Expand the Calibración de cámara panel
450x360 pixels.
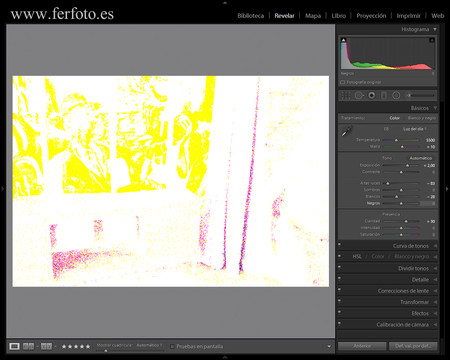[x=435, y=325]
